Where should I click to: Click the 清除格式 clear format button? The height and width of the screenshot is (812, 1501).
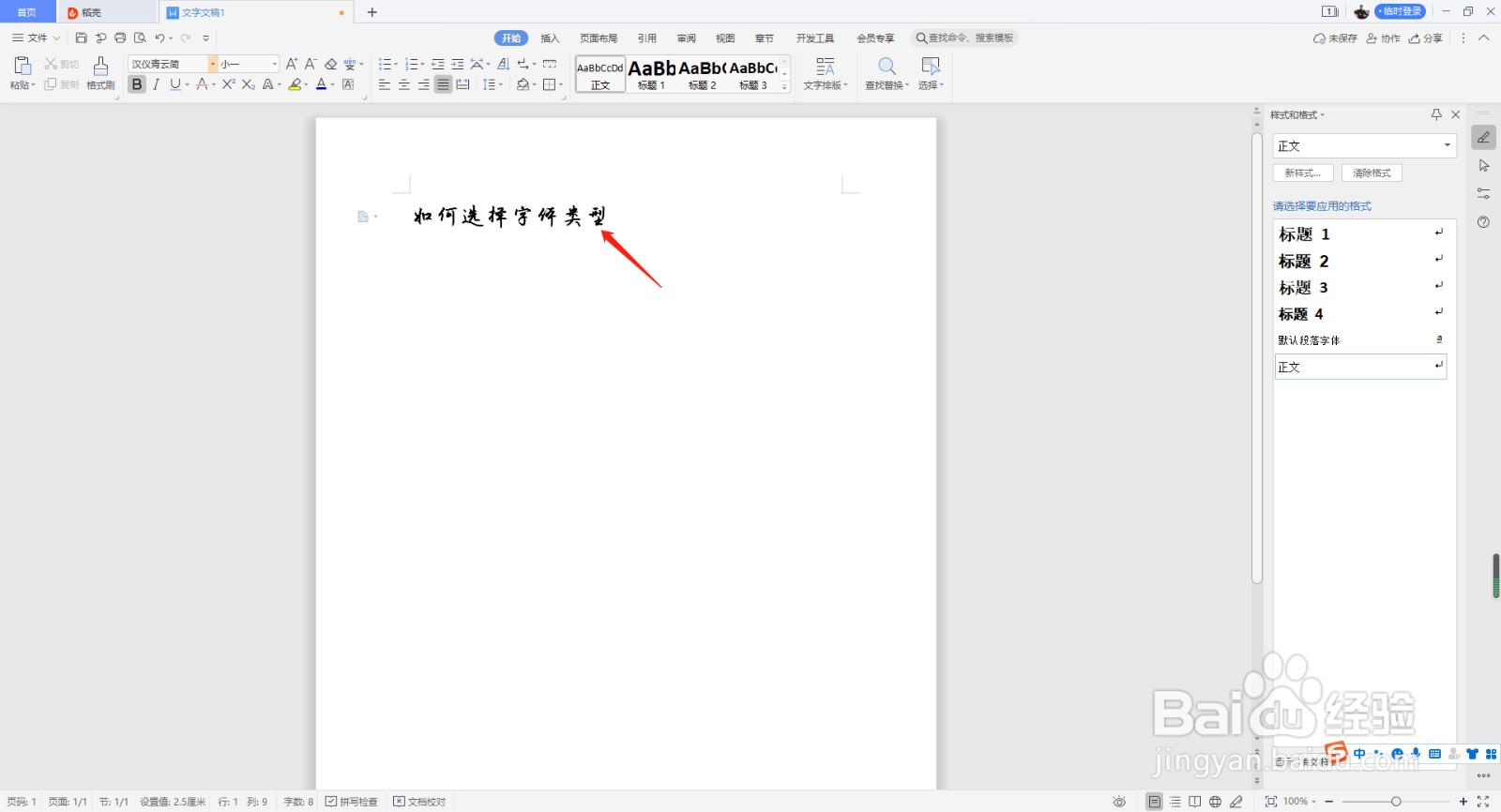tap(1372, 173)
